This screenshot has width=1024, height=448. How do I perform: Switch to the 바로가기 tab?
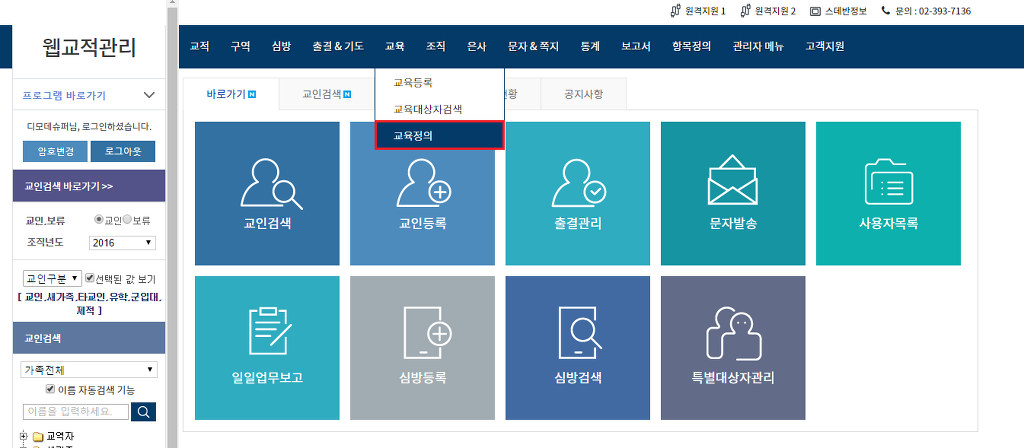[231, 94]
